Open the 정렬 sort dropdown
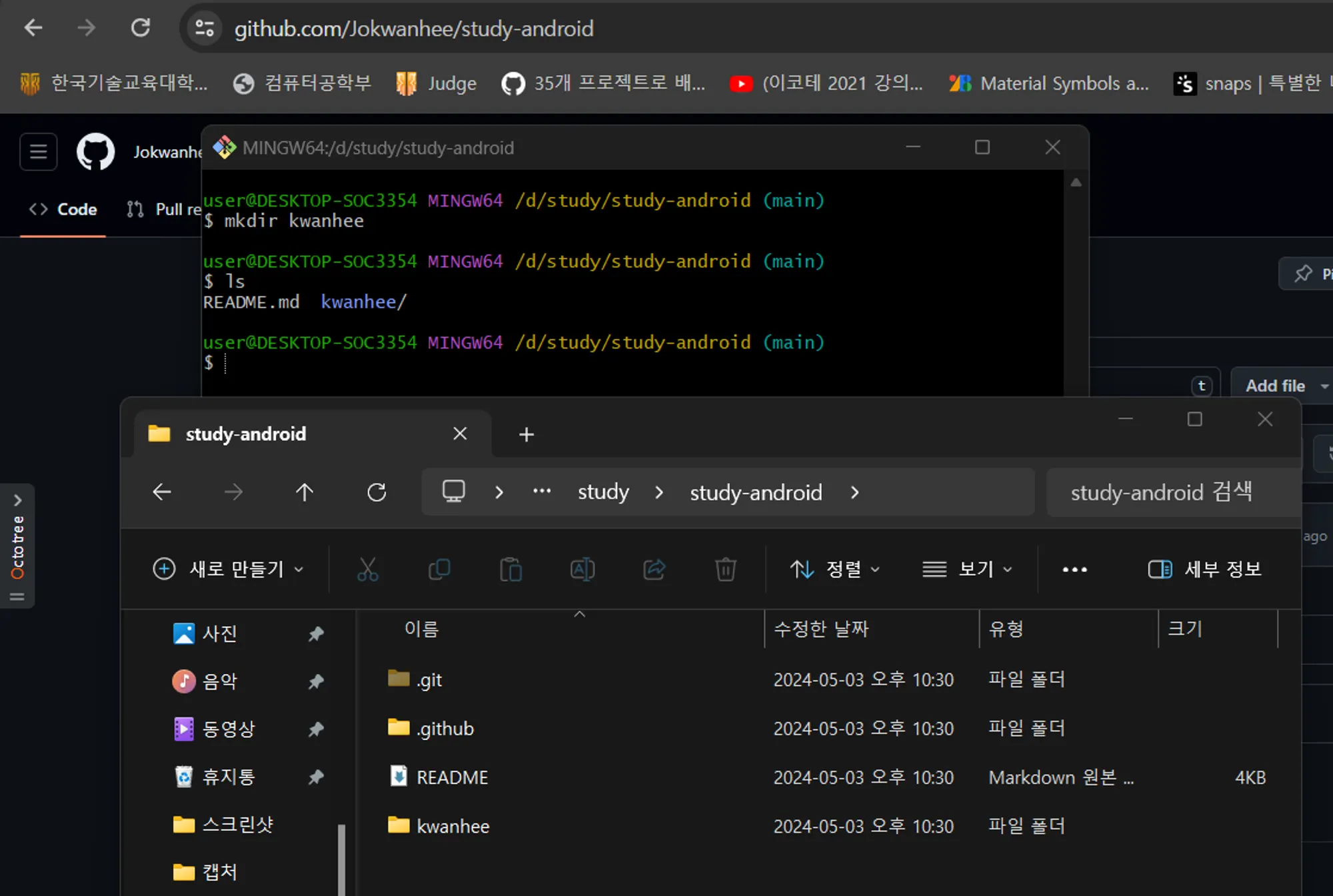Image resolution: width=1333 pixels, height=896 pixels. [835, 569]
